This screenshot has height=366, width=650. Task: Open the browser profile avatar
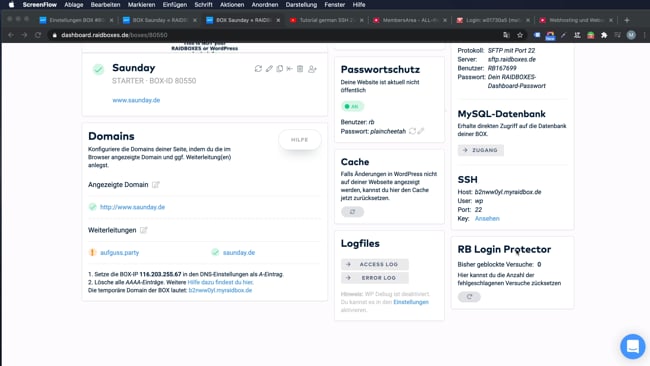(x=631, y=35)
